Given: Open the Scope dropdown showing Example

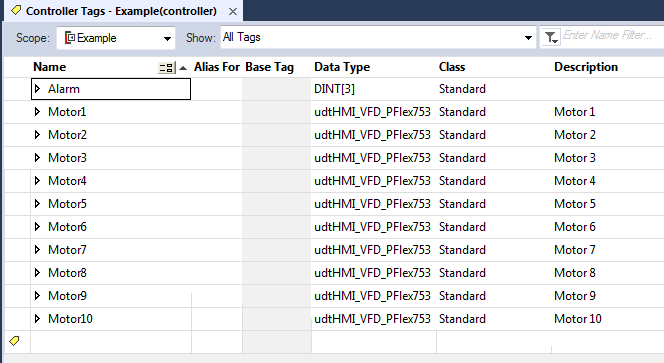Looking at the screenshot, I should pyautogui.click(x=116, y=38).
